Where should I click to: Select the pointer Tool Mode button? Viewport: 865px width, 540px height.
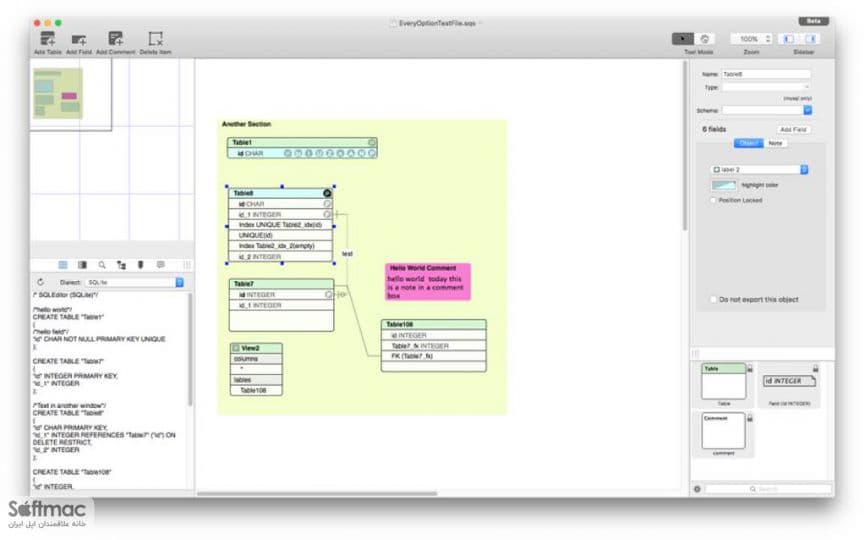coord(682,39)
